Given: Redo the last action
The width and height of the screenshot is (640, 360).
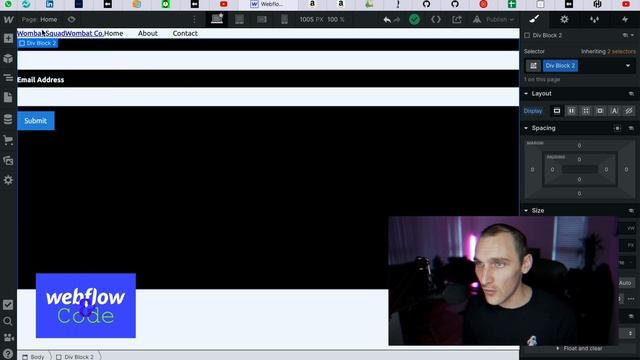Looking at the screenshot, I should point(397,20).
